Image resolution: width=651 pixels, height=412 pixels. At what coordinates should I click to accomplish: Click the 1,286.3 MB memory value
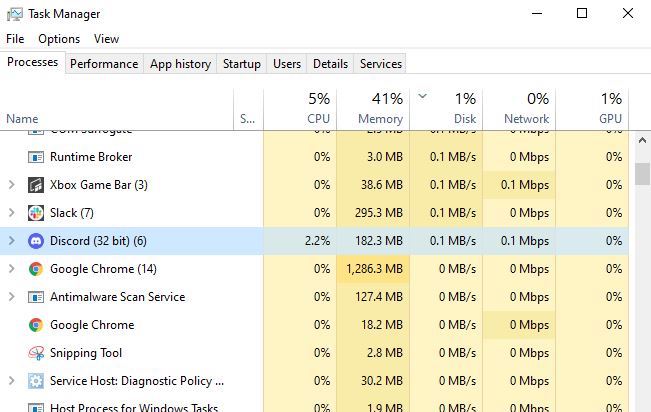(374, 269)
